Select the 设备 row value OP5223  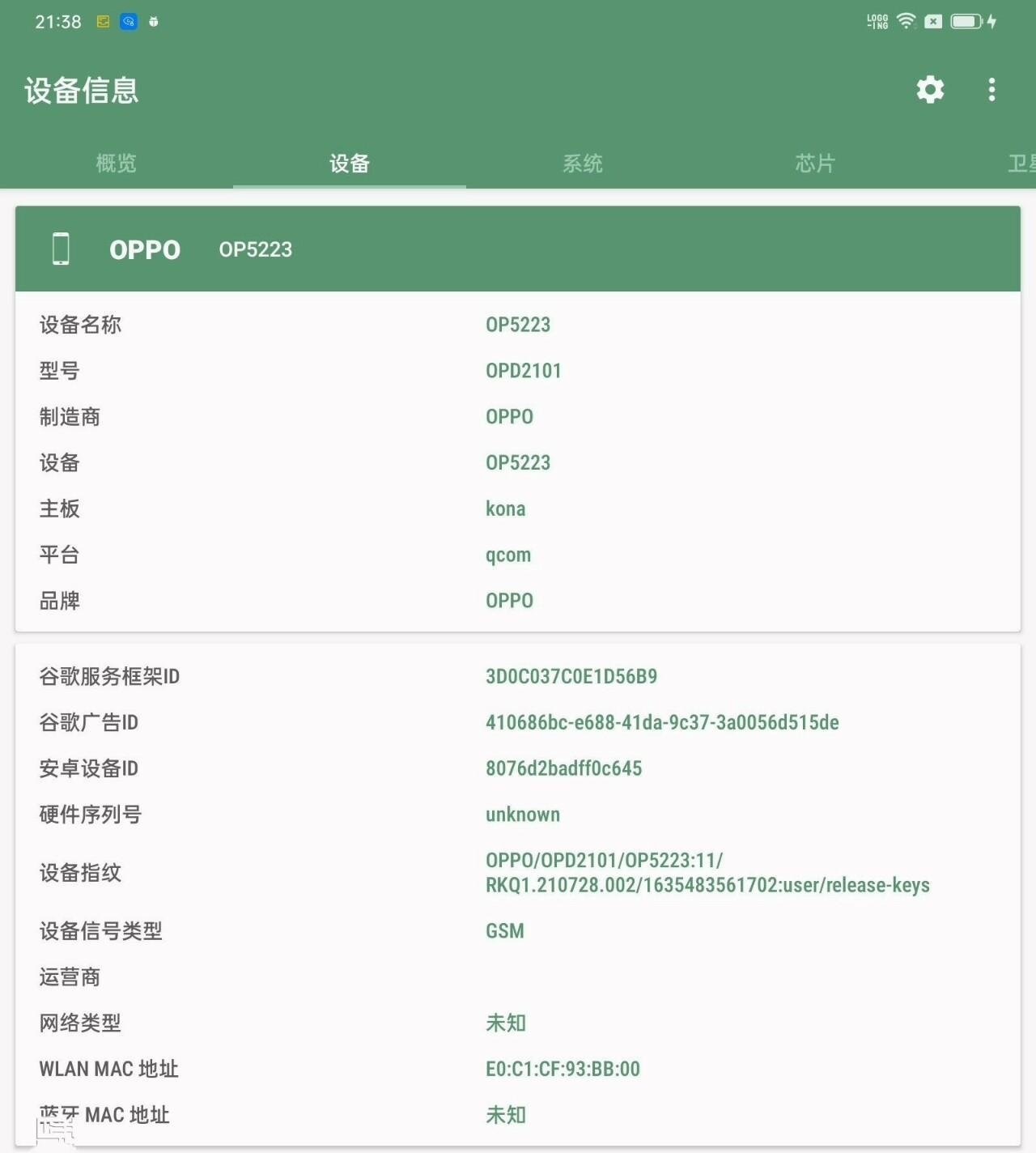click(518, 462)
